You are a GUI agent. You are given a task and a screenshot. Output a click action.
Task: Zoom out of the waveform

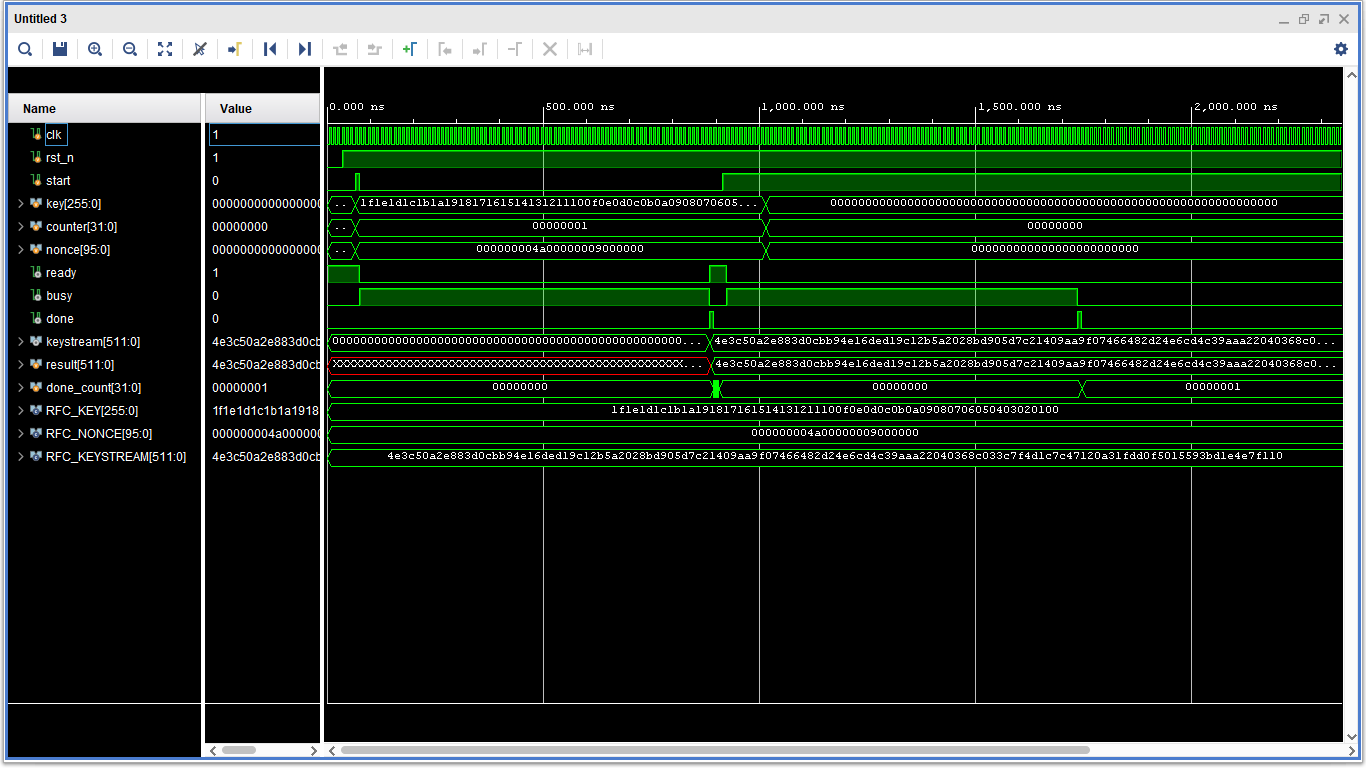click(x=130, y=49)
